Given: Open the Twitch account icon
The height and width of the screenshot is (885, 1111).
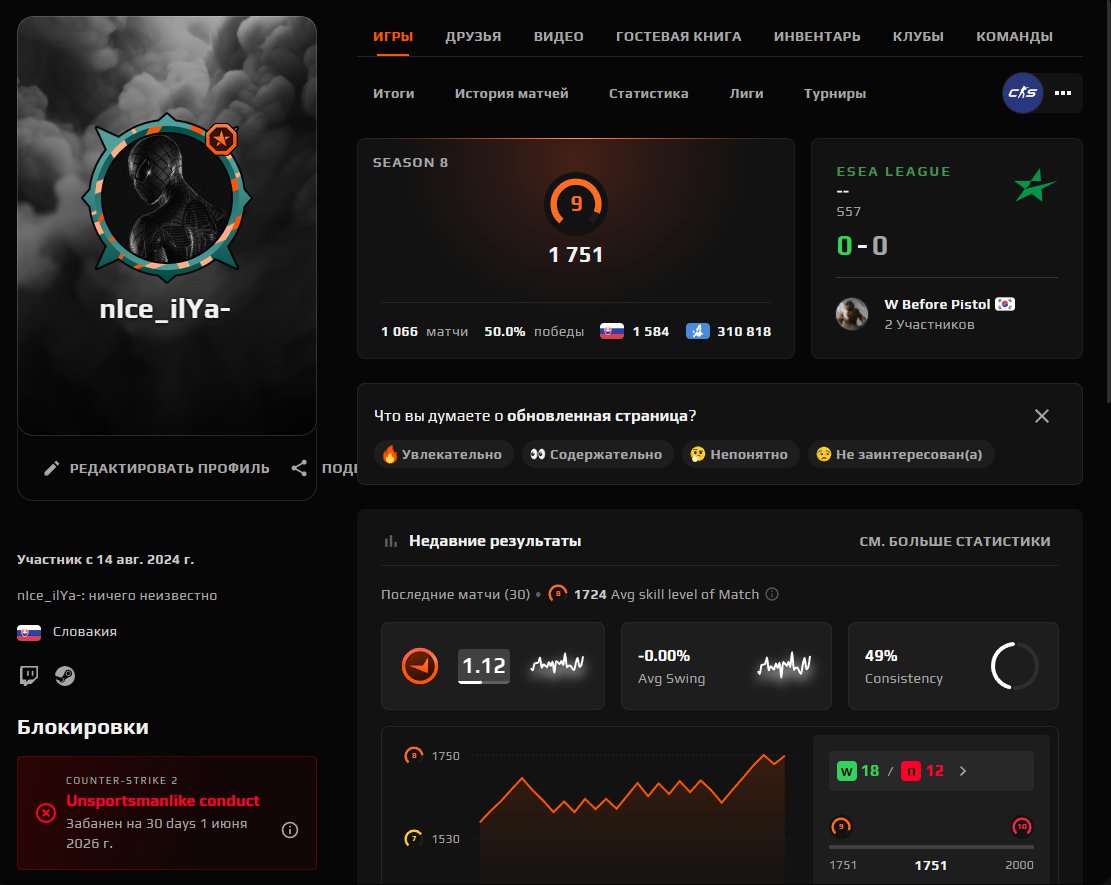Looking at the screenshot, I should click(29, 676).
